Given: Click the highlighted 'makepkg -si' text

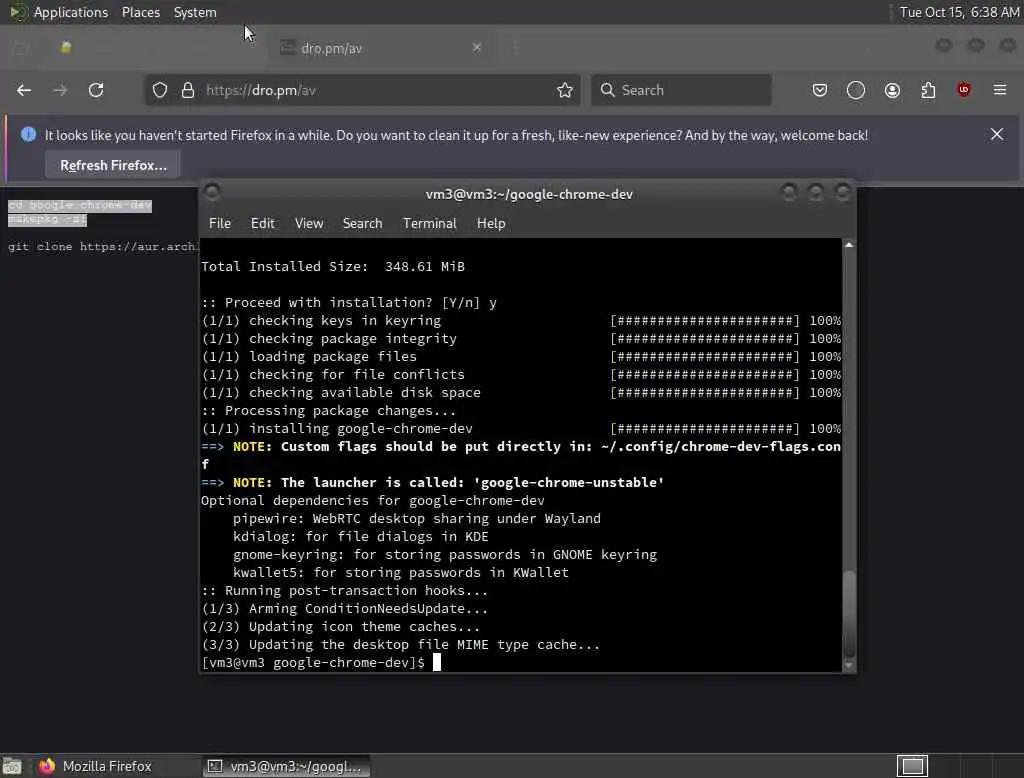Looking at the screenshot, I should coord(47,219).
